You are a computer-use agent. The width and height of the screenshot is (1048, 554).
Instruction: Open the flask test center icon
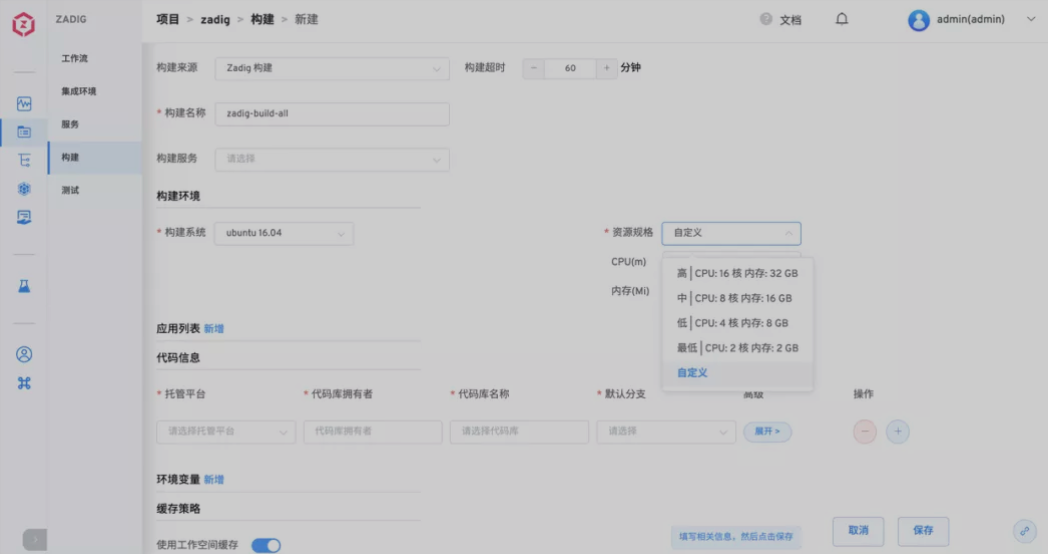pos(24,286)
